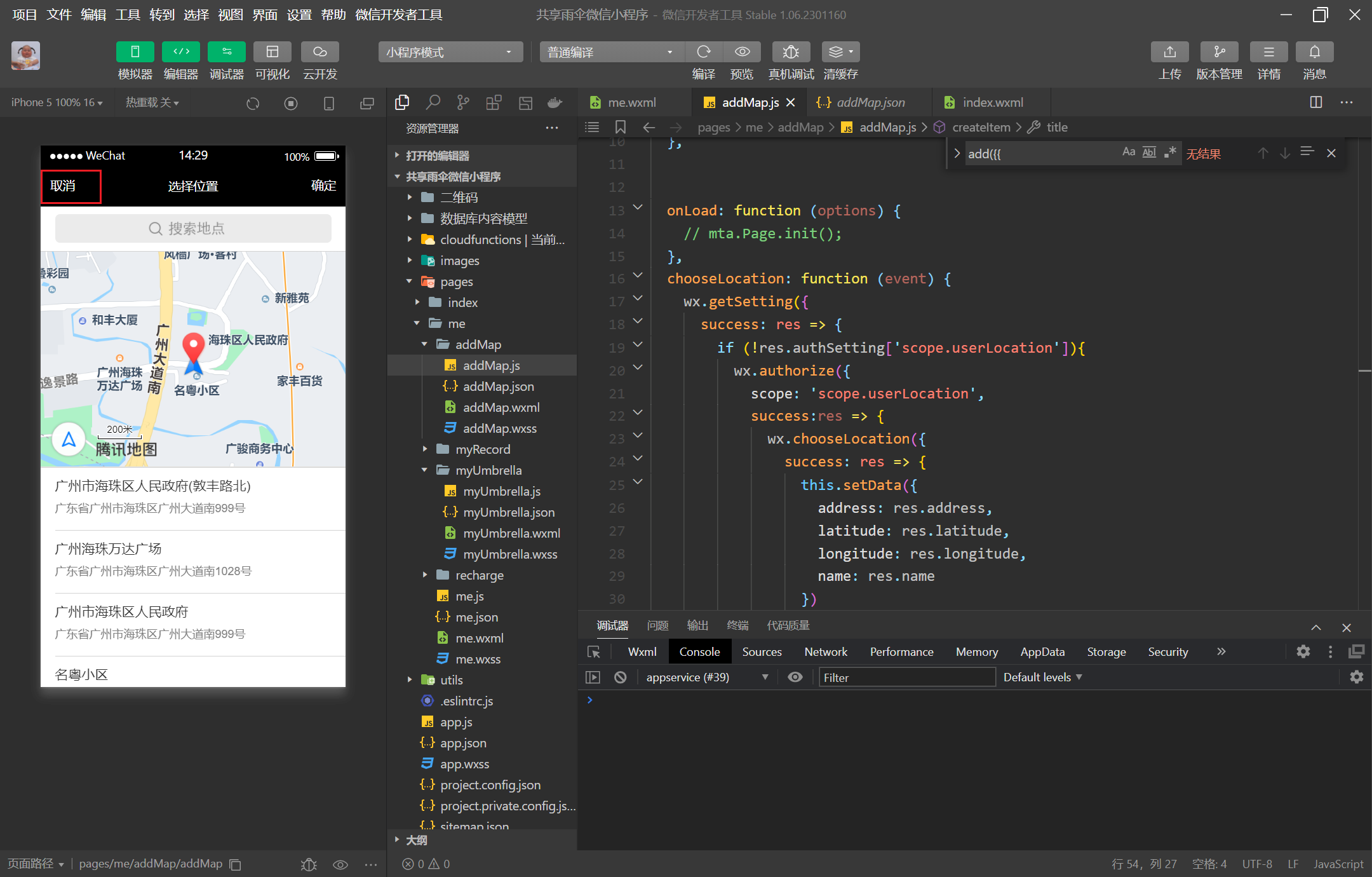The image size is (1372, 877).
Task: Click the editor minimap scrollbar marker
Action: pos(1364,371)
